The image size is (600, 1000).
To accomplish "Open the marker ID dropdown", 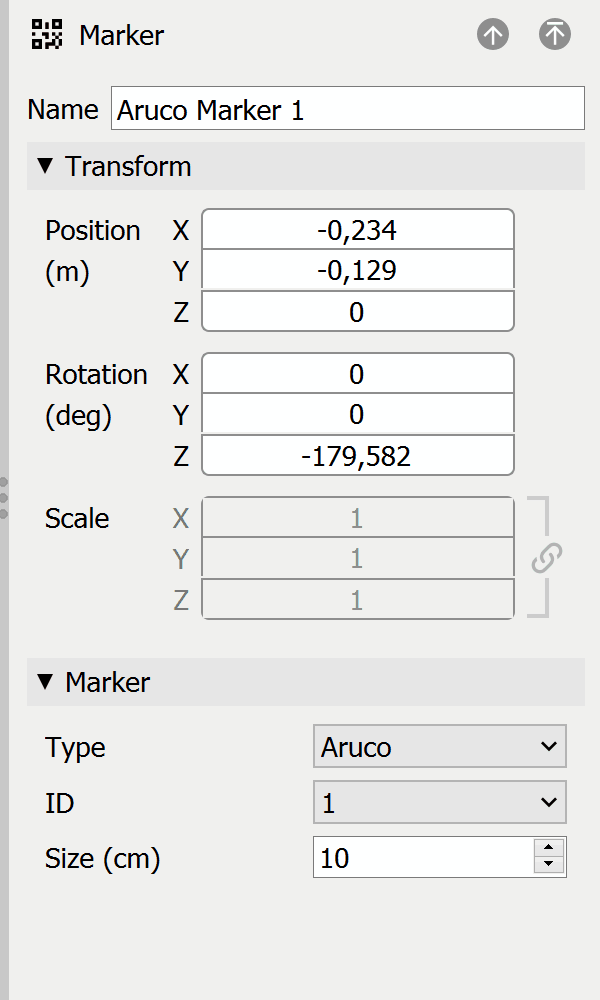I will [x=439, y=802].
